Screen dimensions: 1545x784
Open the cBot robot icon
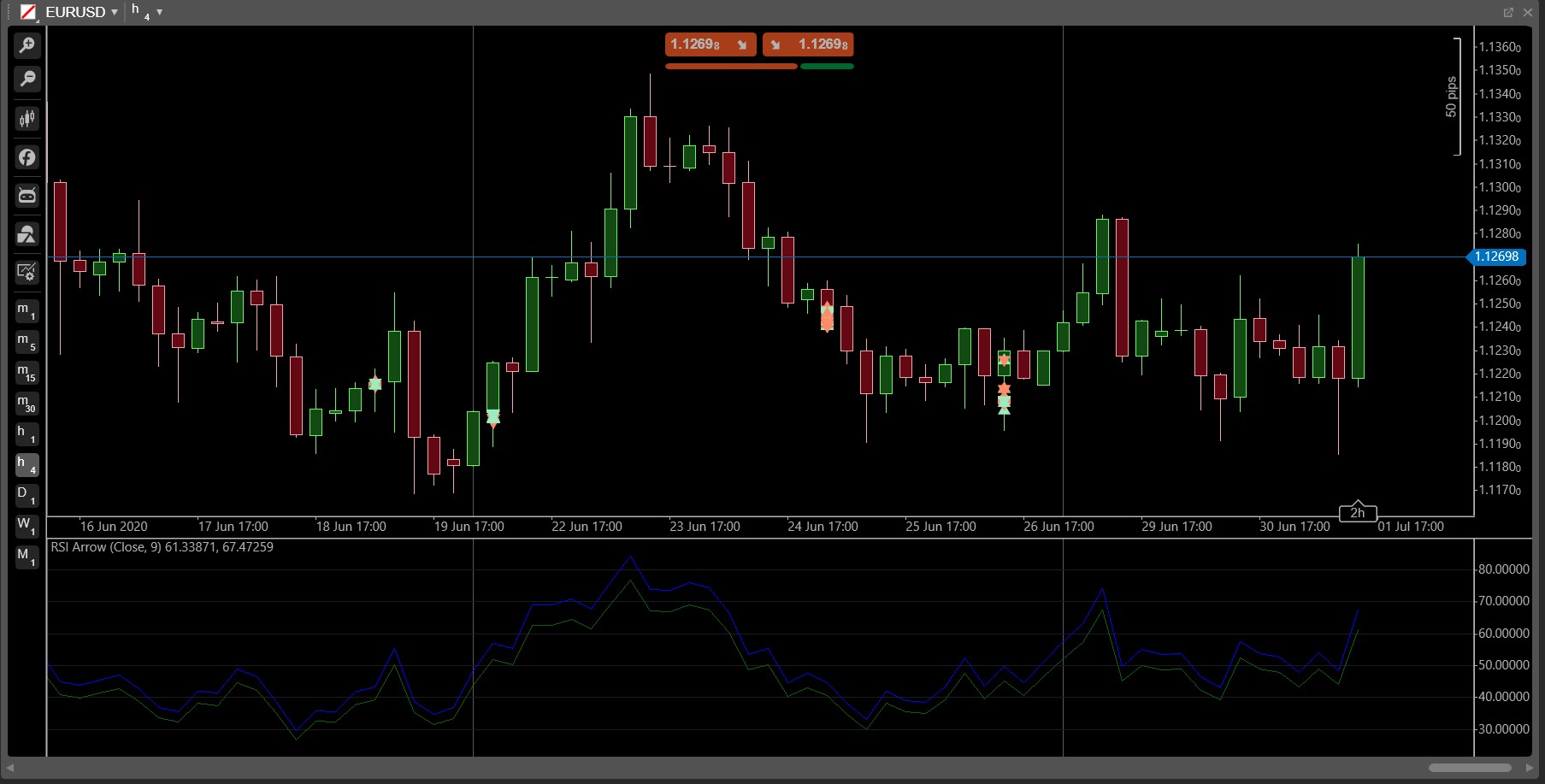(x=27, y=196)
